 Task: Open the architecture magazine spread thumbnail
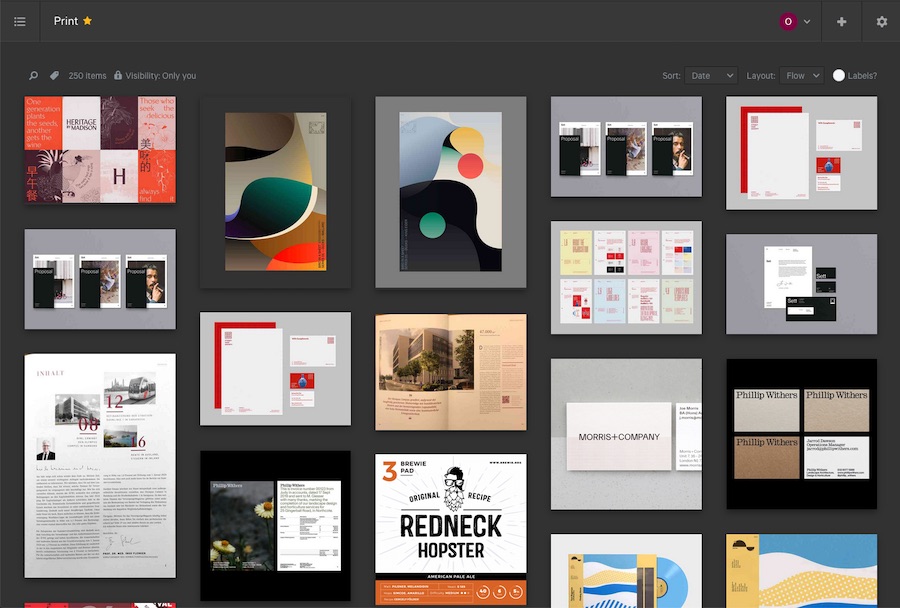pyautogui.click(x=451, y=371)
